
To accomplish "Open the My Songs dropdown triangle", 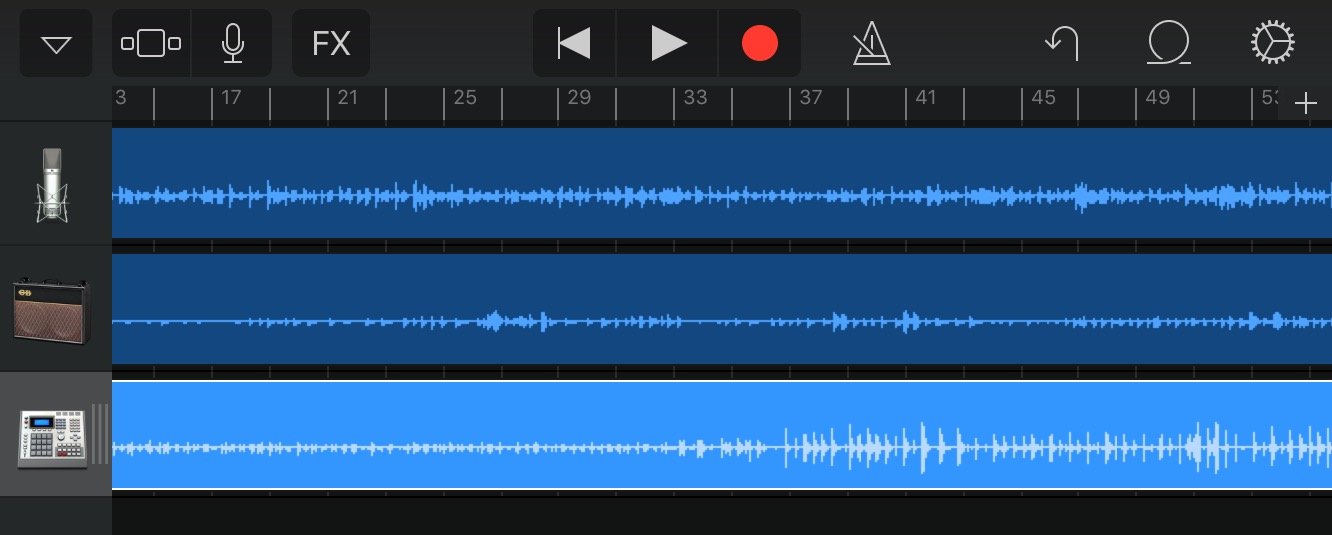I will click(56, 44).
